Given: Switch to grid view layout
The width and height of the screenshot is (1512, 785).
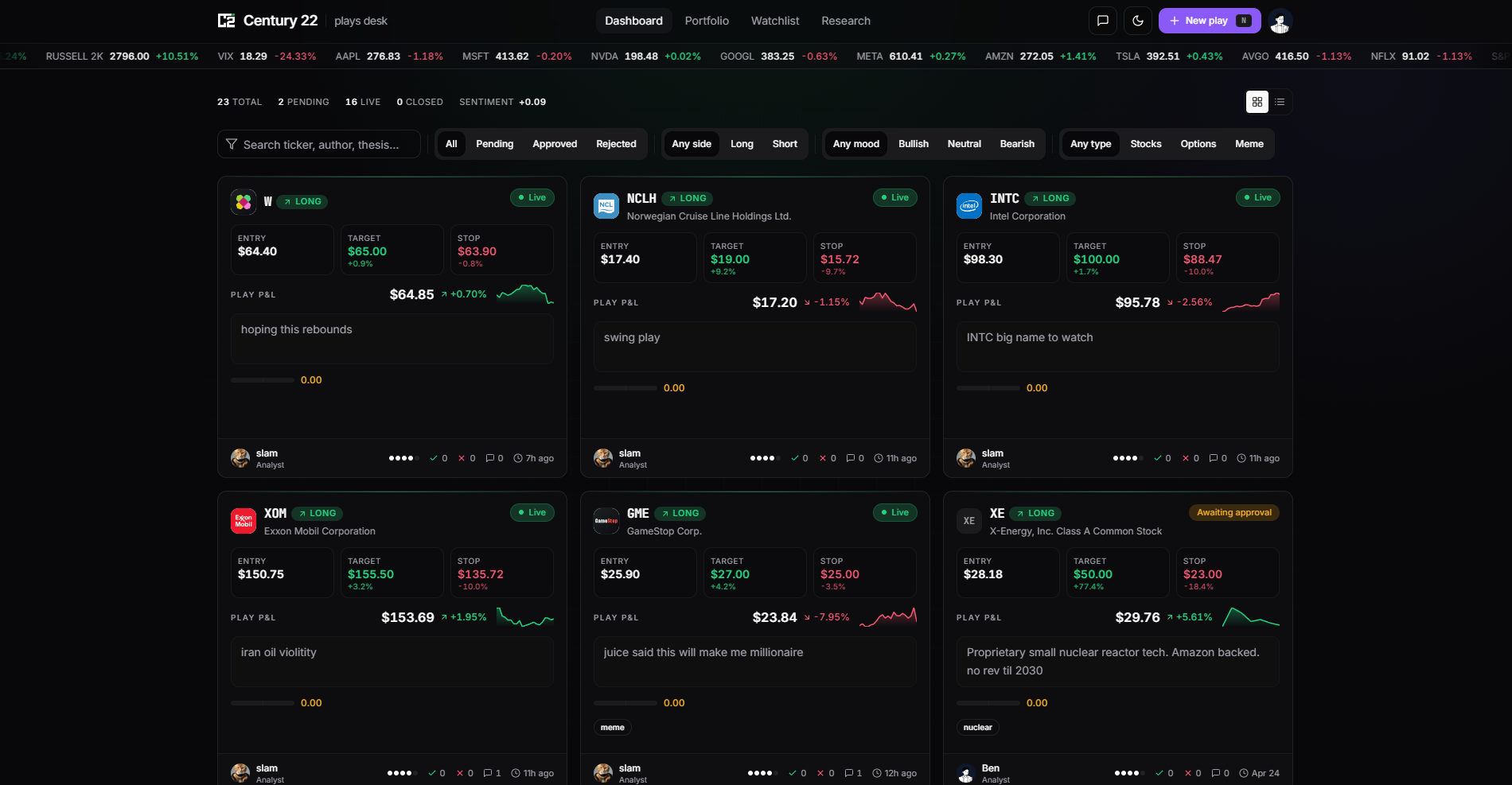Looking at the screenshot, I should pos(1257,102).
